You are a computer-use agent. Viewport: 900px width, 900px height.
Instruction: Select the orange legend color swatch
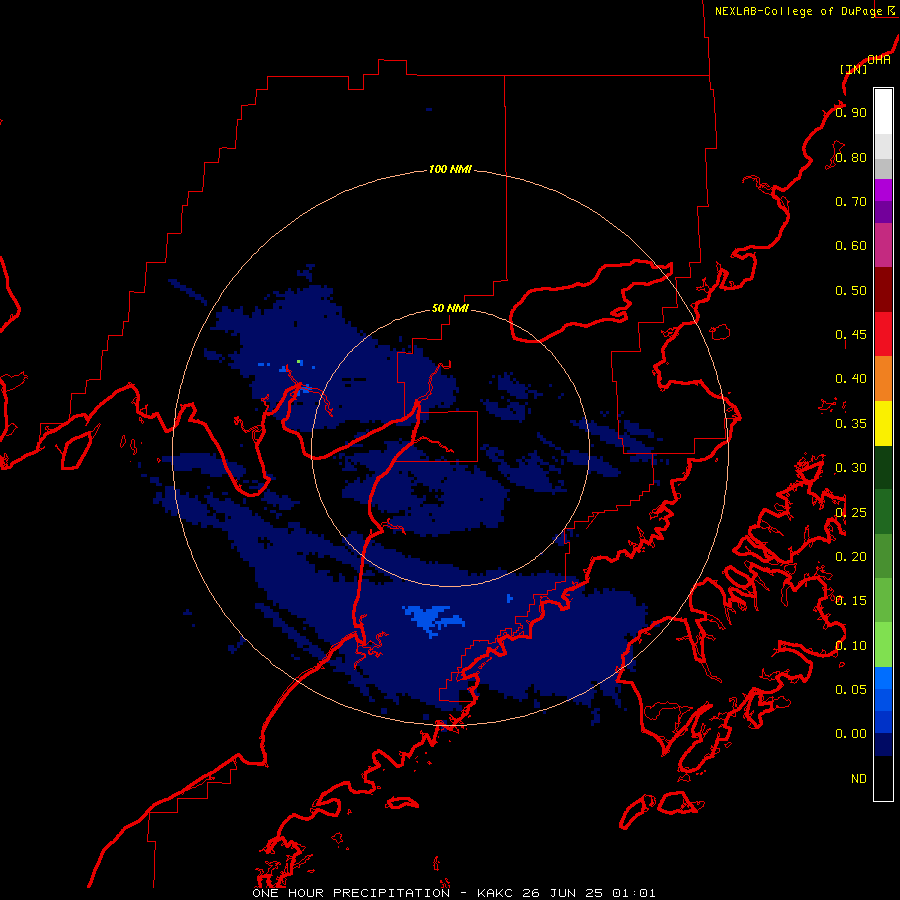883,378
